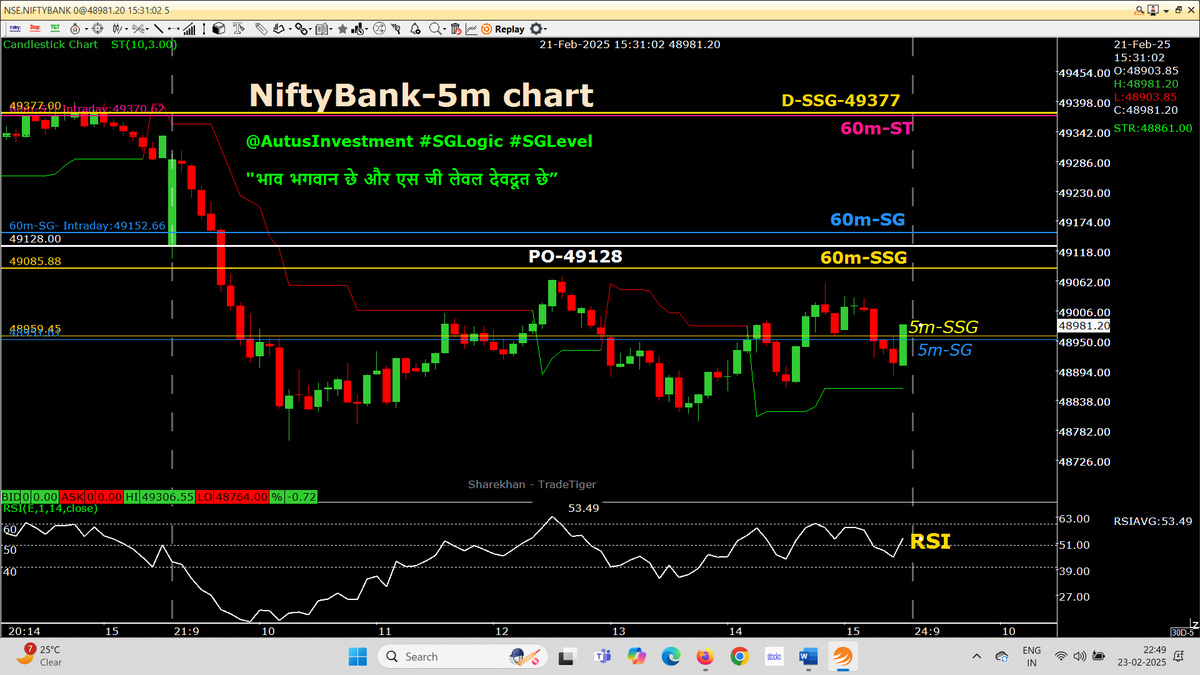The height and width of the screenshot is (675, 1200).
Task: Select the crosshair tool icon
Action: click(98, 29)
